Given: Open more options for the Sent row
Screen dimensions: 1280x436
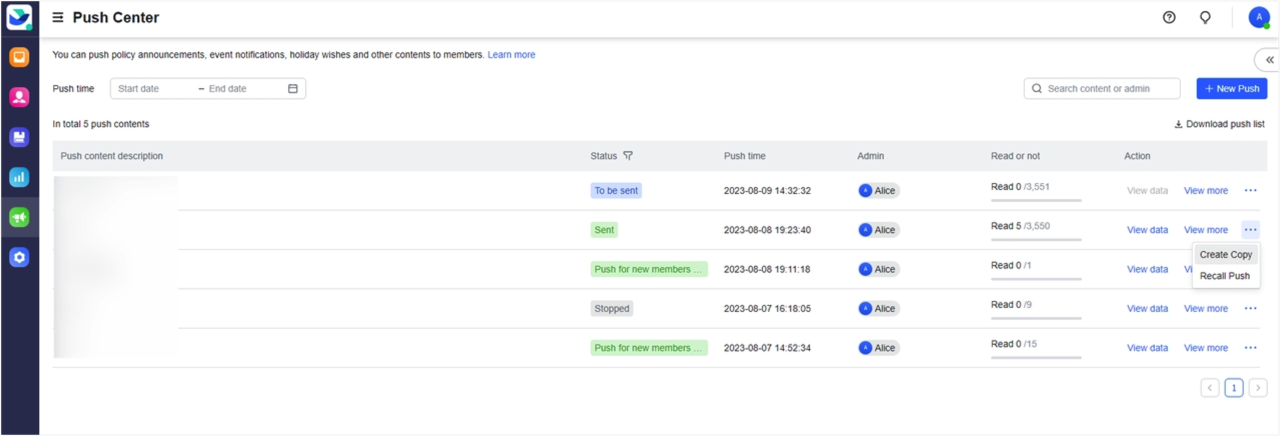Looking at the screenshot, I should (x=1250, y=230).
